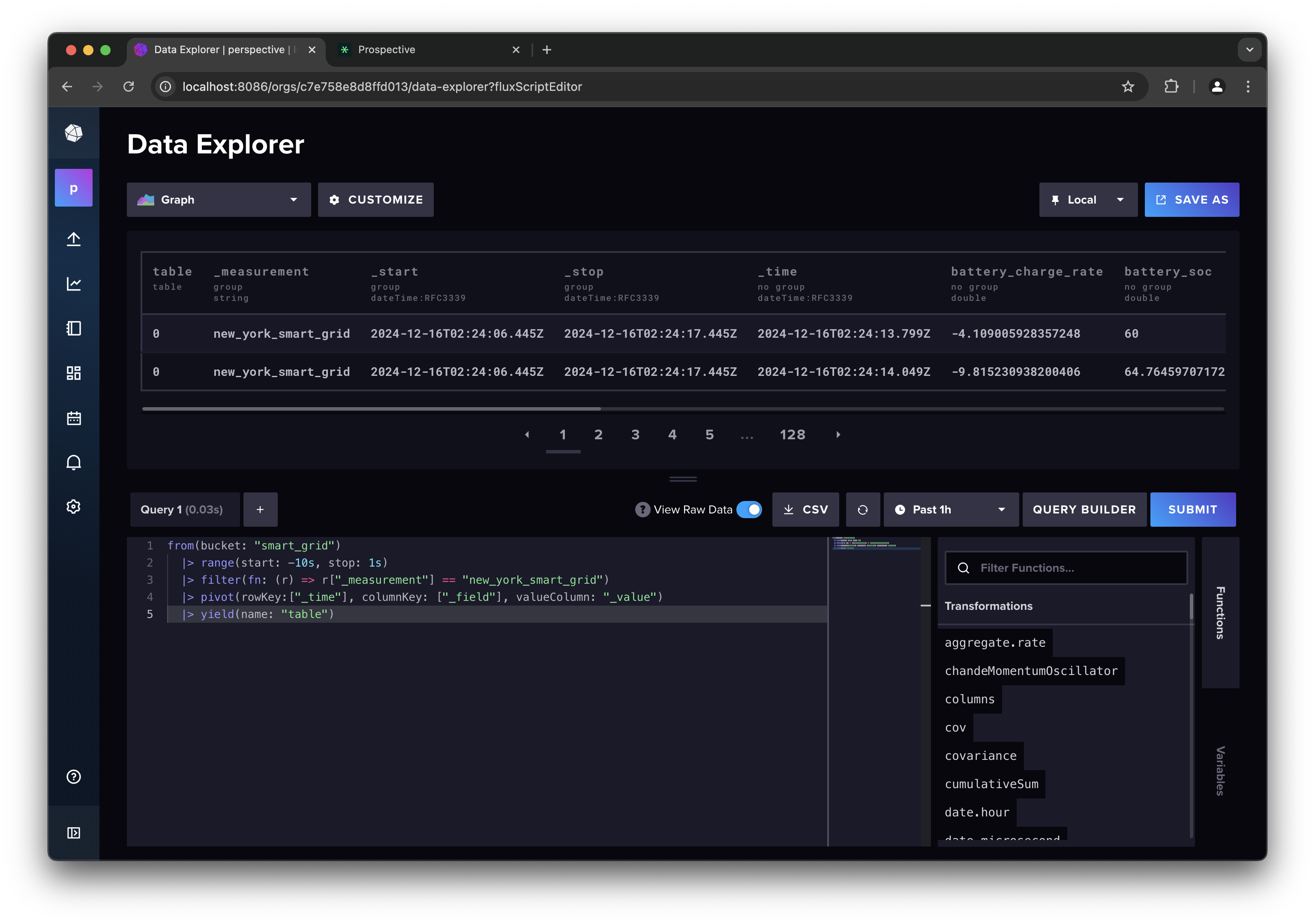This screenshot has height=924, width=1315.
Task: Click the value -4.109005928357248 cell
Action: point(1015,333)
